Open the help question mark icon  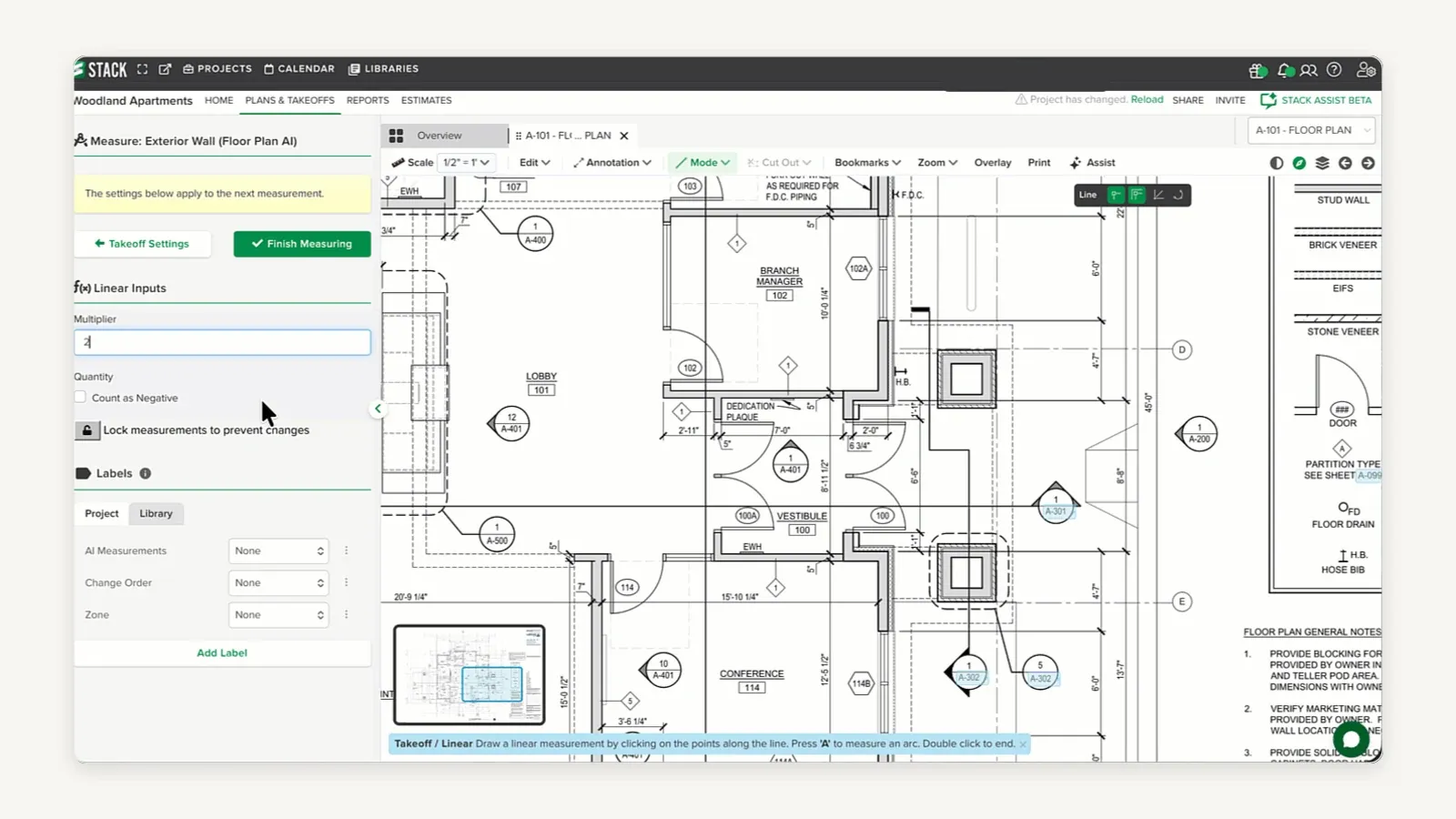[1334, 70]
